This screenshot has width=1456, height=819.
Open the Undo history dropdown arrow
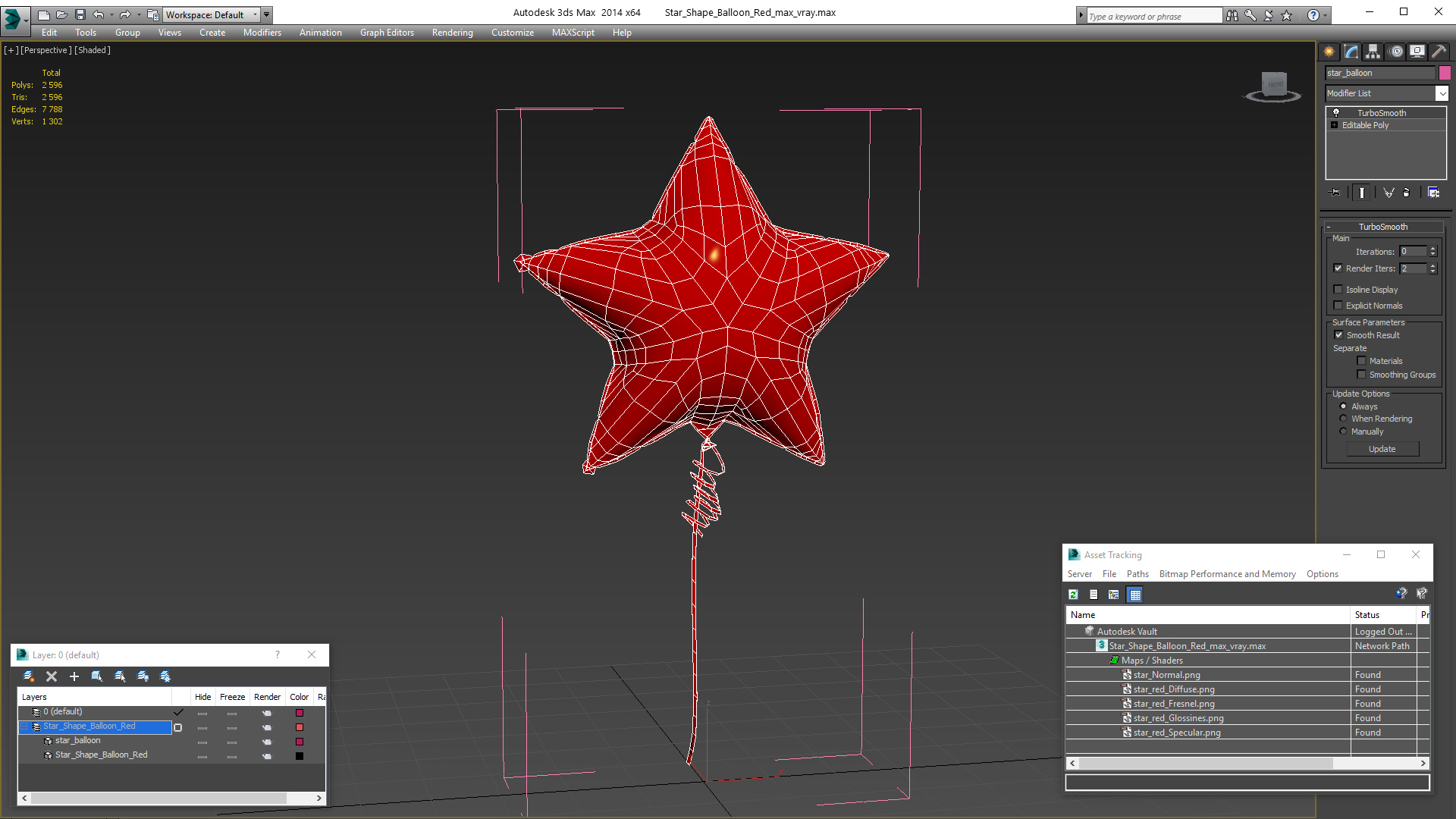[111, 14]
